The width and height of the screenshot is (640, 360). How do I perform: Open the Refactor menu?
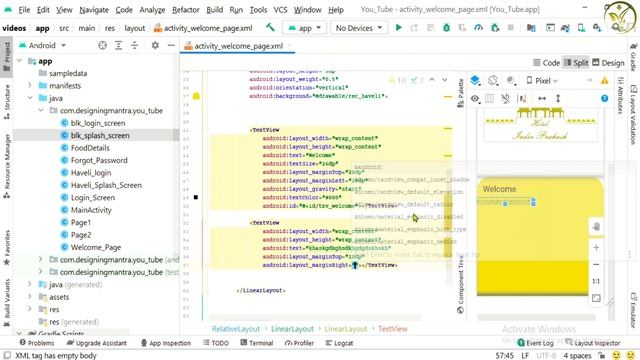pos(185,10)
